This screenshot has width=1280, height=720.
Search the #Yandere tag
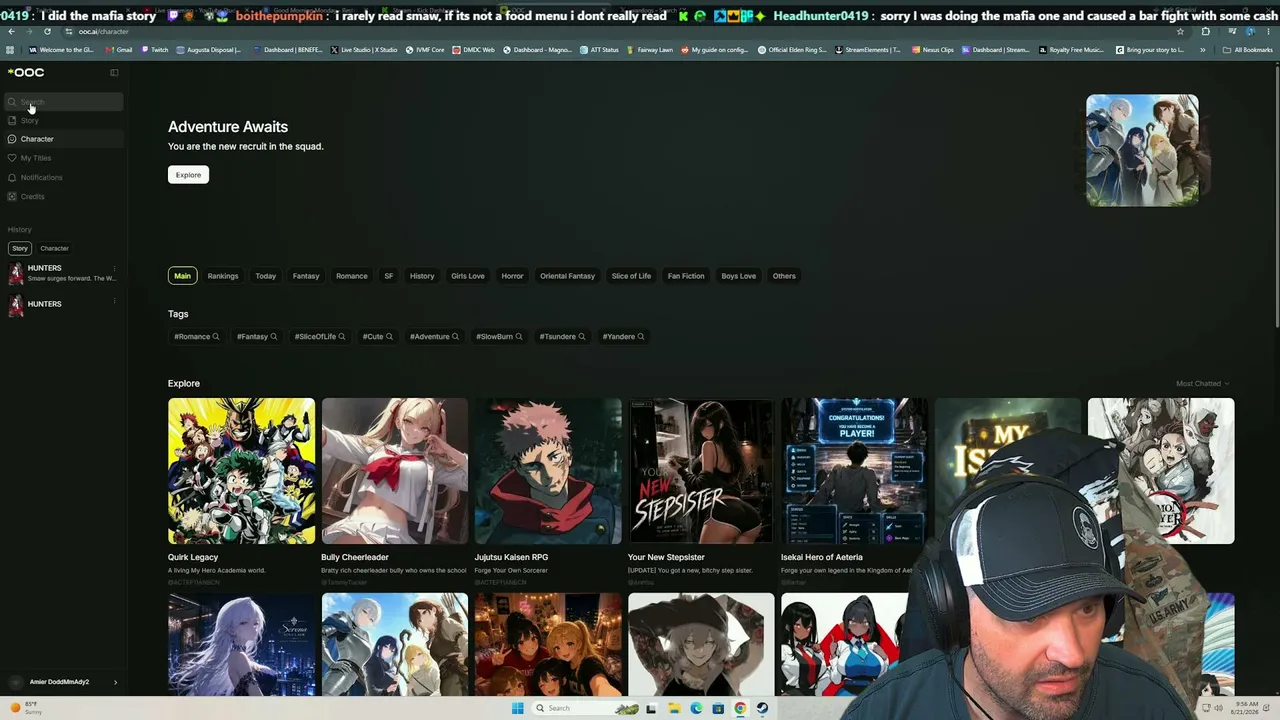(x=623, y=337)
